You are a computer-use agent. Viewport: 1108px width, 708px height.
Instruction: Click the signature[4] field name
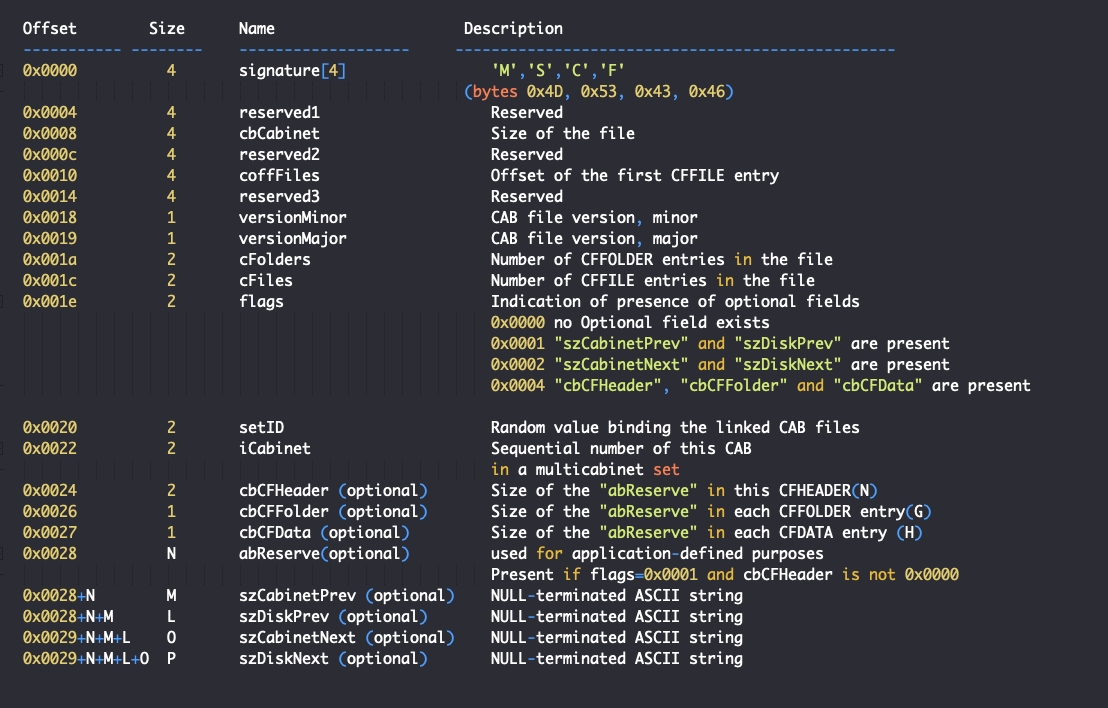[x=293, y=71]
